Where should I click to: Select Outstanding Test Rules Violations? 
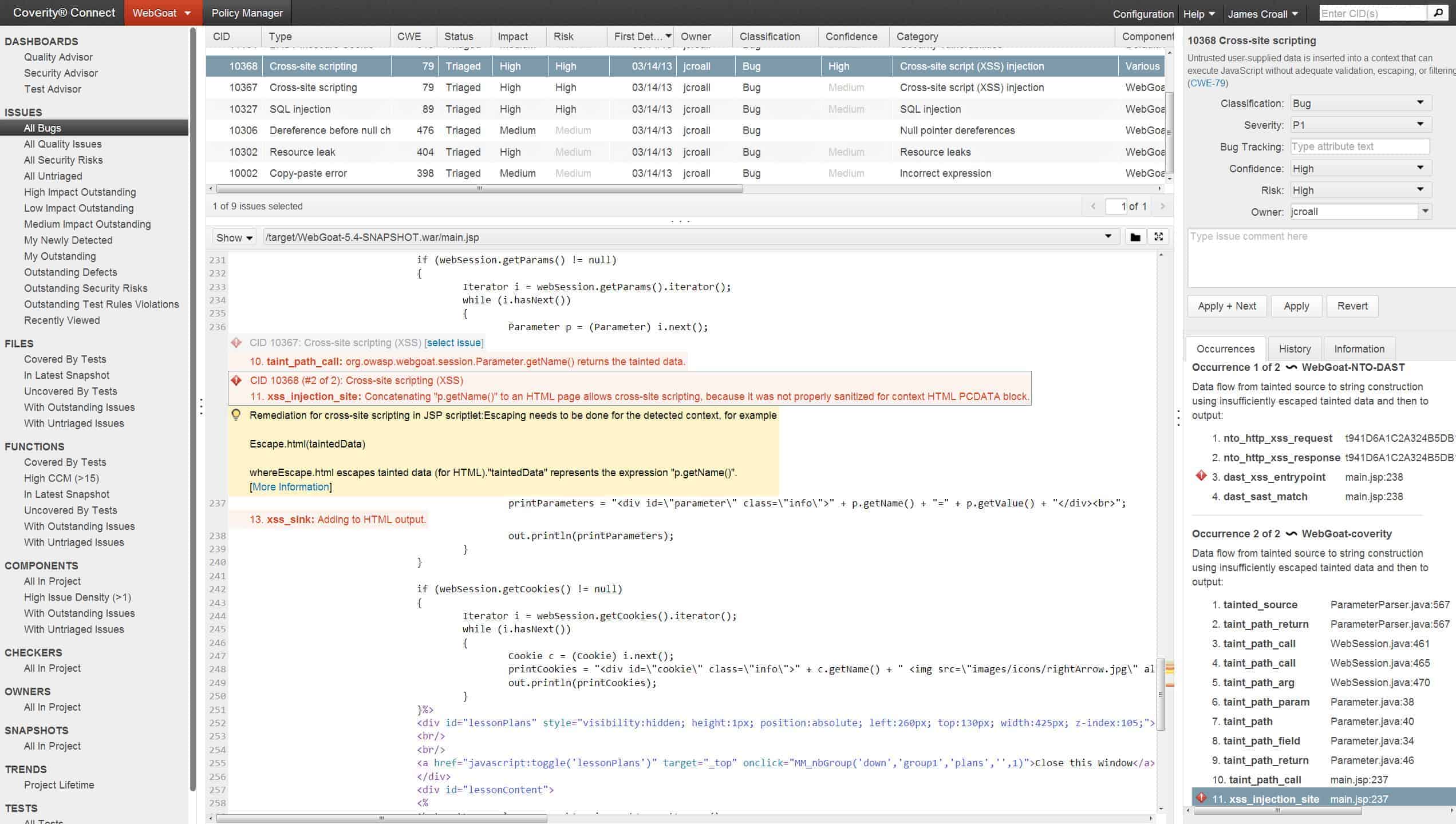(101, 304)
